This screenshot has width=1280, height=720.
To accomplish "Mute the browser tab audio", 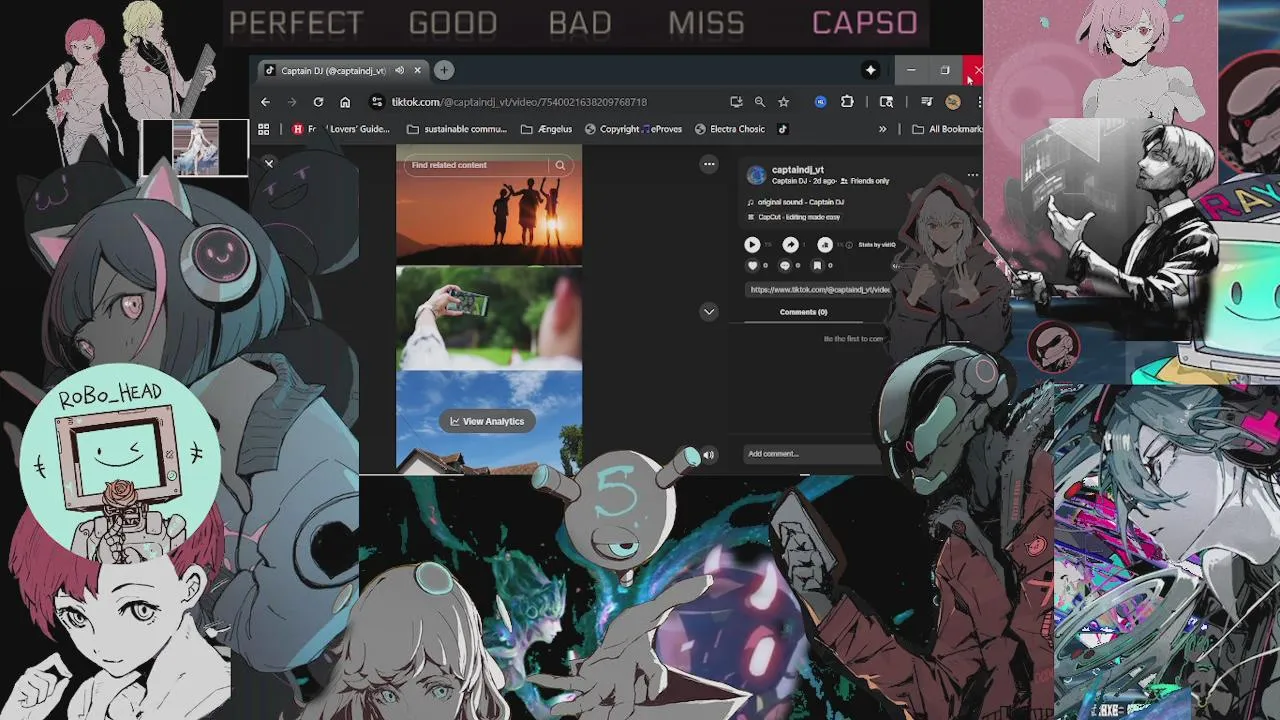I will point(399,71).
